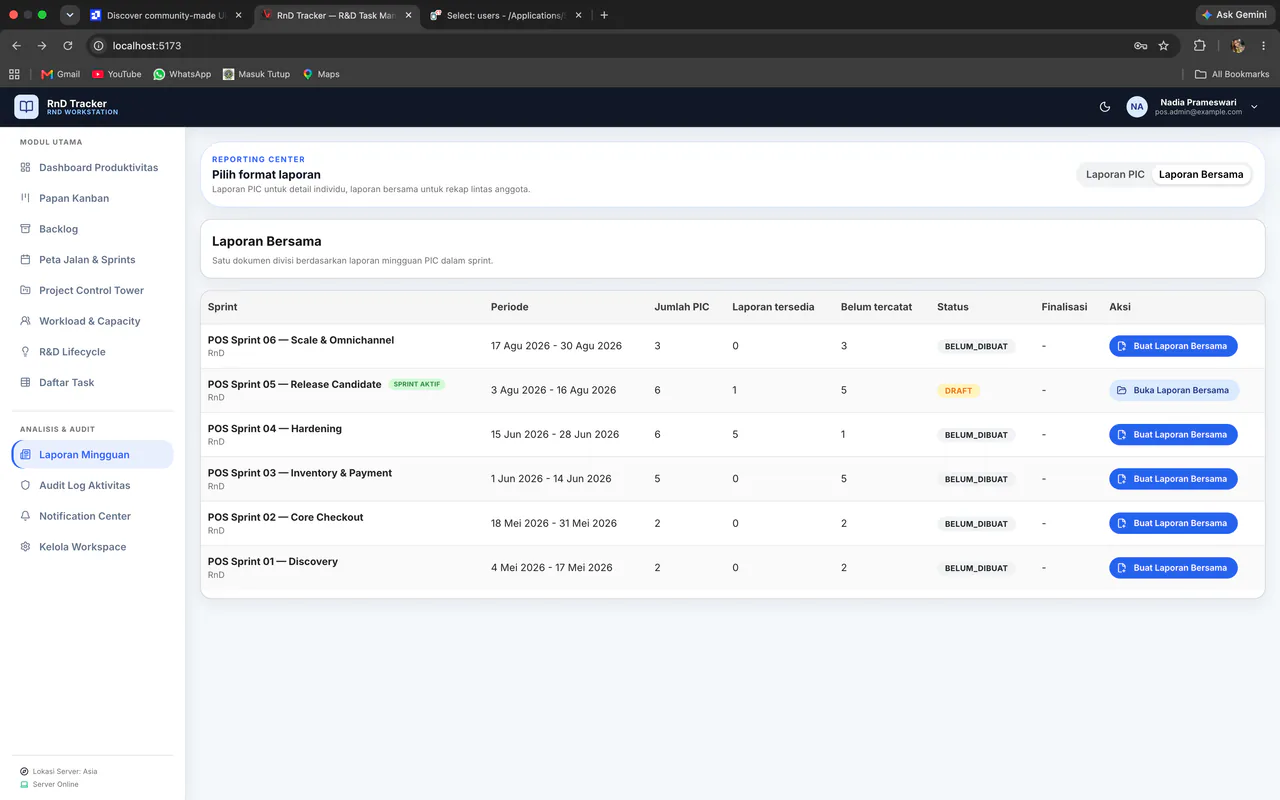Viewport: 1280px width, 800px height.
Task: Open Notification Center bell icon
Action: coord(25,516)
